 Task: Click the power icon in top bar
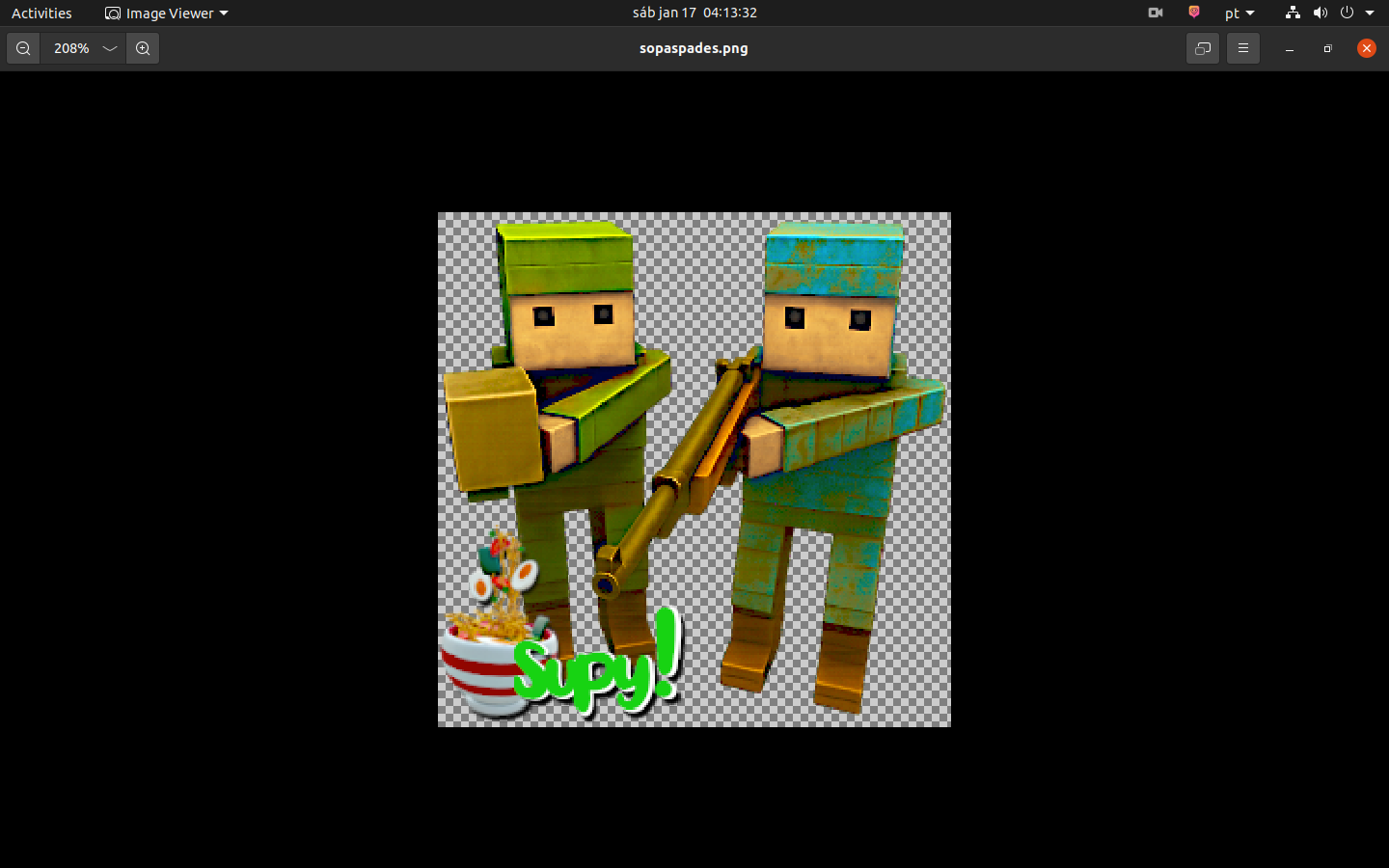1347,13
